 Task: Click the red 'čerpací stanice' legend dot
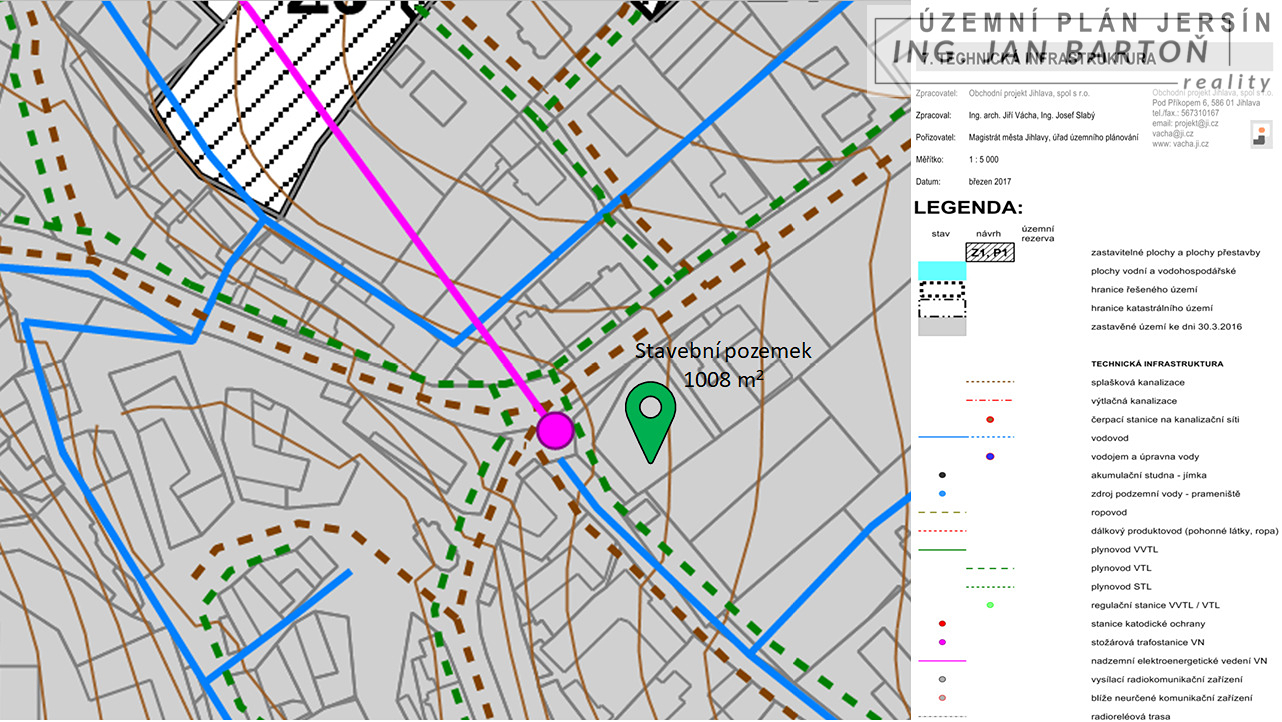pyautogui.click(x=989, y=419)
